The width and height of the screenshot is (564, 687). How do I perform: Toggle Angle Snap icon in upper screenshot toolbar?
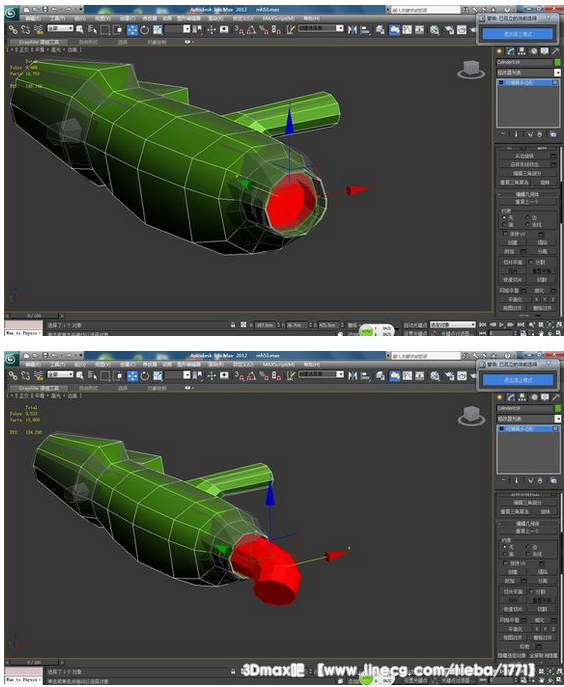251,29
